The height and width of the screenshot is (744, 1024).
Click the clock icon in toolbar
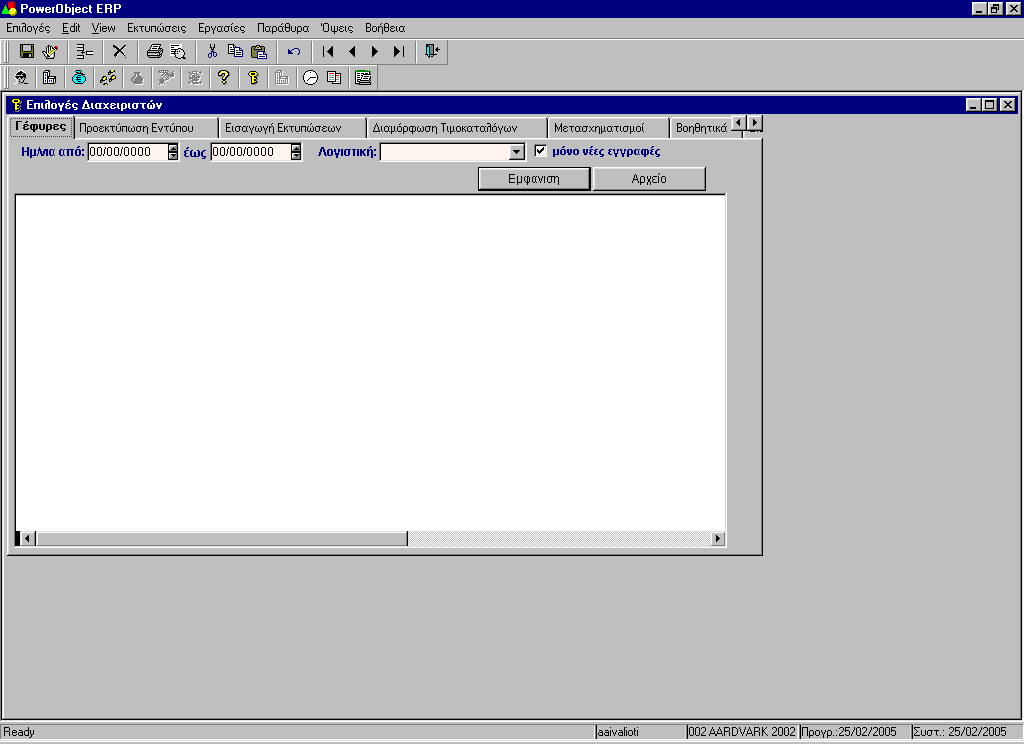310,77
